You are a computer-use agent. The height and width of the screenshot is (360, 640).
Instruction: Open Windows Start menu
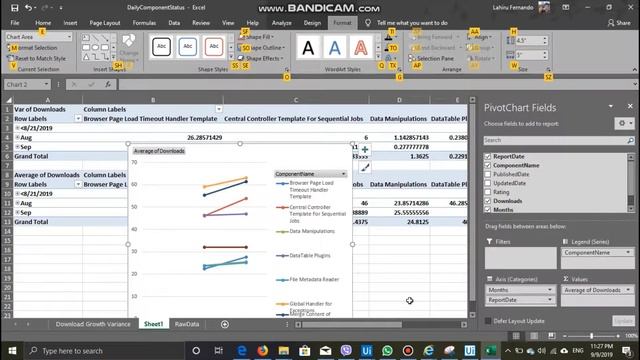pos(12,351)
